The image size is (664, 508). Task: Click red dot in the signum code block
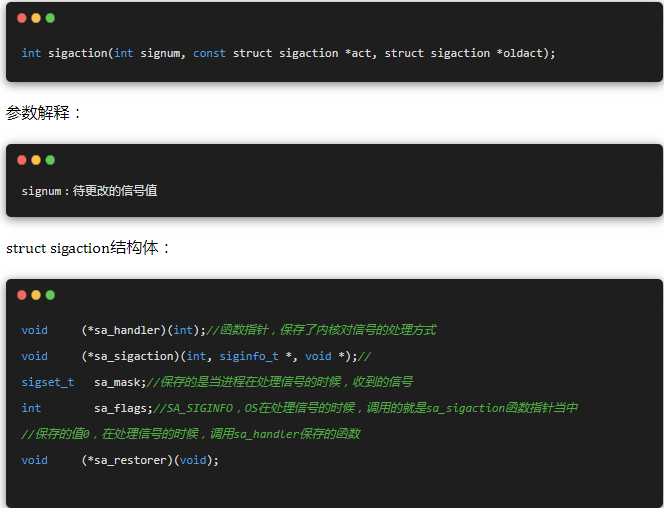(x=22, y=160)
